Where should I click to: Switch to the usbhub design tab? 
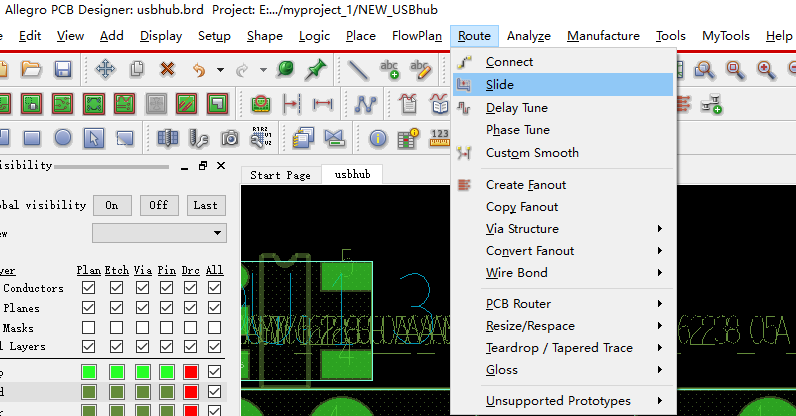pos(352,174)
